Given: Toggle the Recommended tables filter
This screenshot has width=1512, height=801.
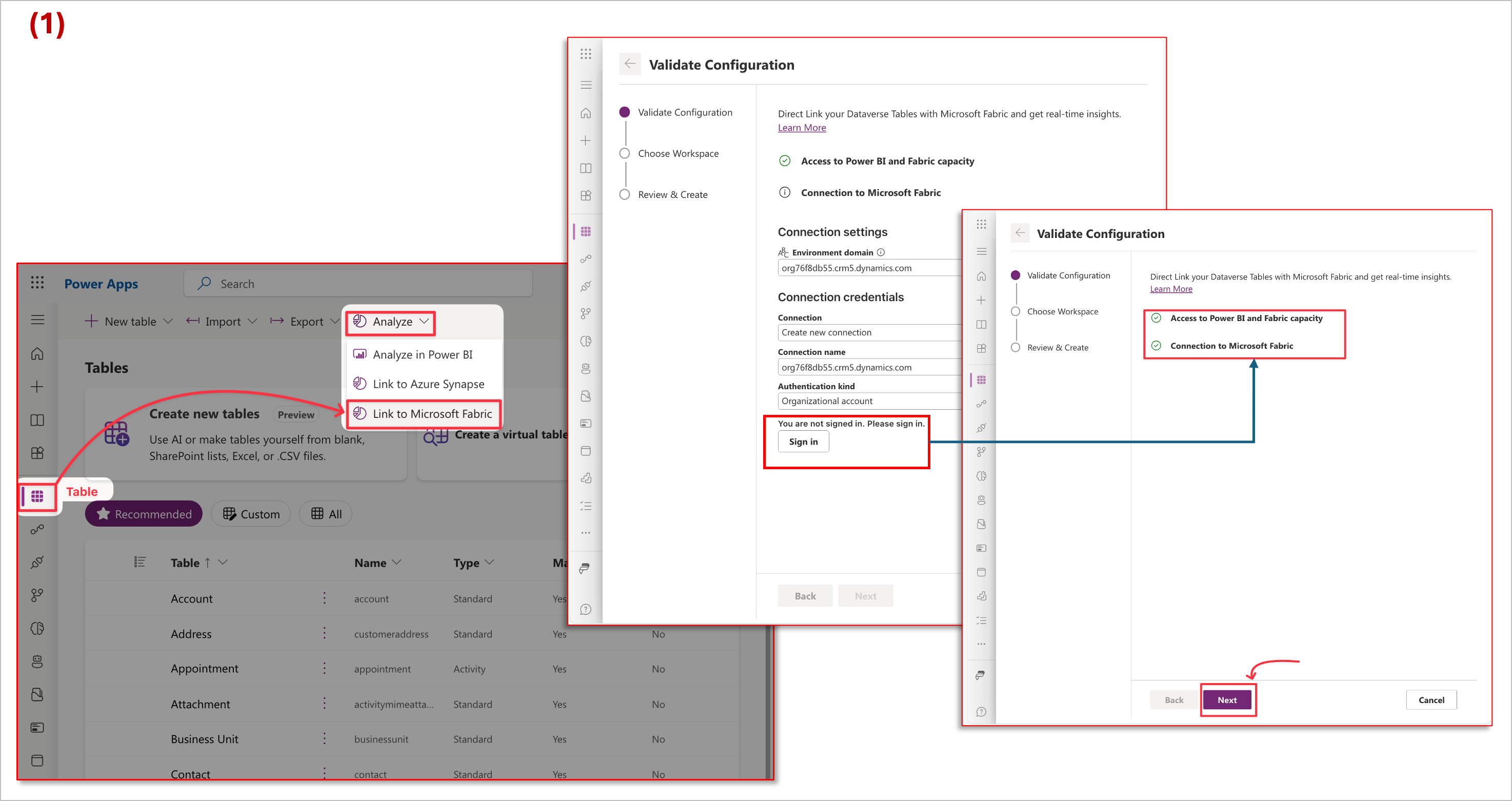Looking at the screenshot, I should (x=144, y=514).
